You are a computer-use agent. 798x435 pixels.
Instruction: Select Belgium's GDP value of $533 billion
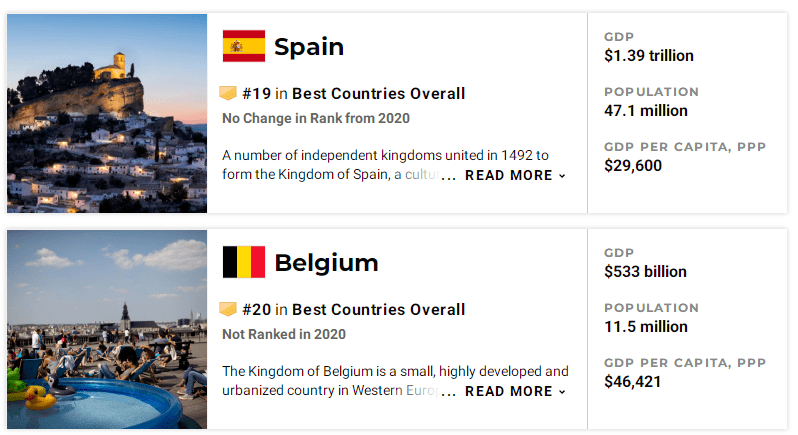pyautogui.click(x=645, y=272)
